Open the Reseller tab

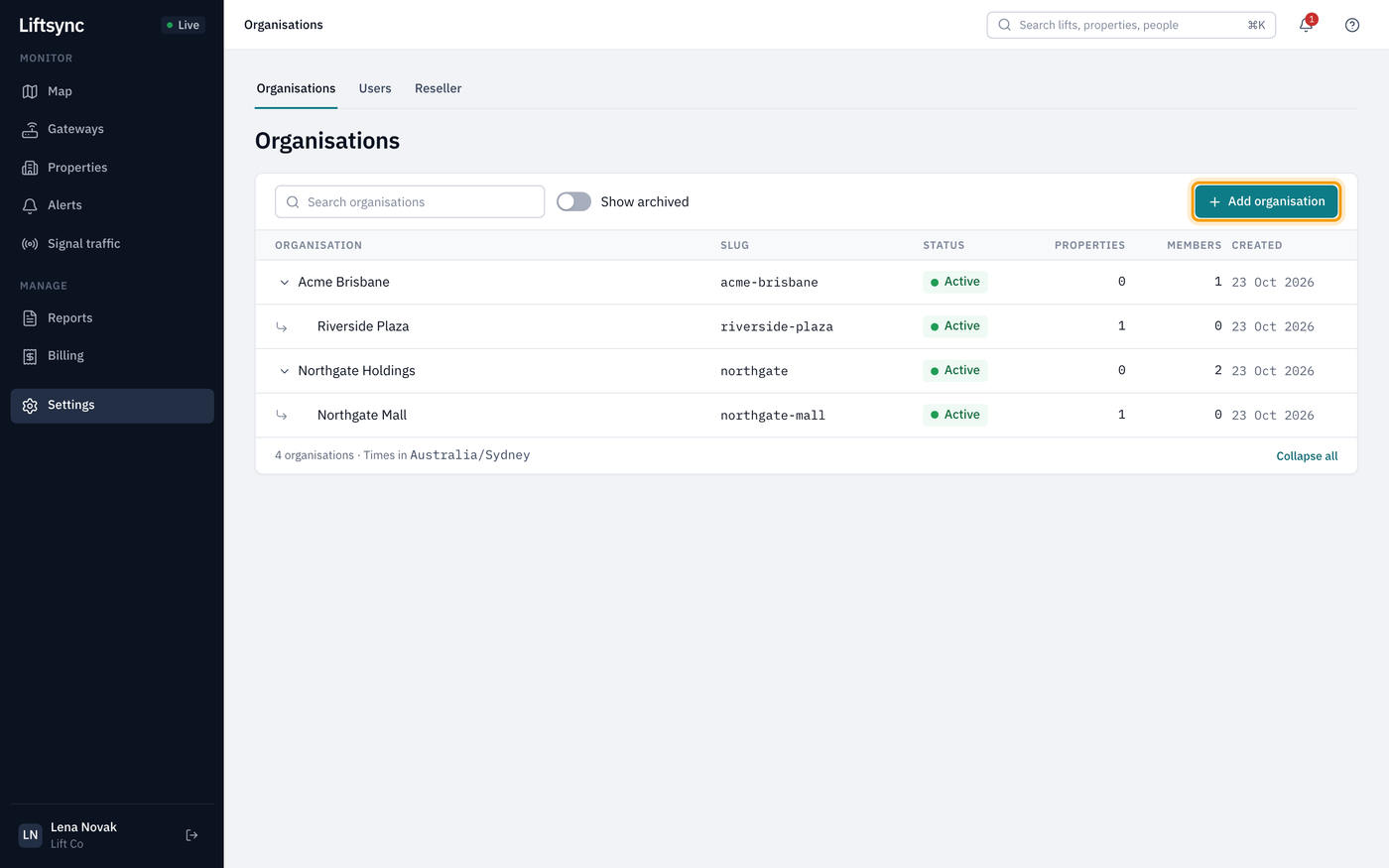point(439,88)
